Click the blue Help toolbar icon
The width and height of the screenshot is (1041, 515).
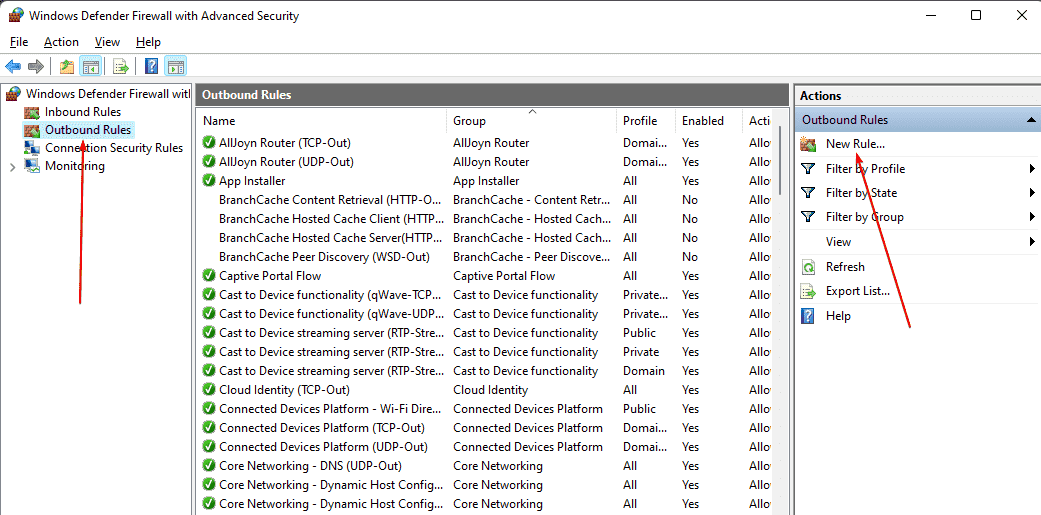[x=152, y=66]
